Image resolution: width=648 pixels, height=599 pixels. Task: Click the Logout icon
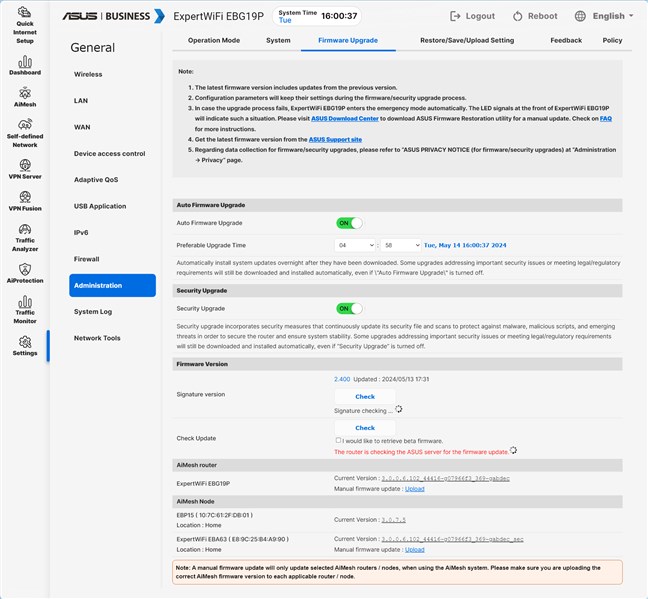coord(455,16)
